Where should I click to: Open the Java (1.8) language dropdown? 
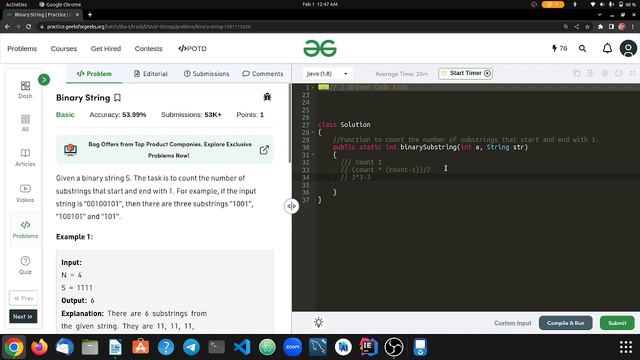click(327, 74)
